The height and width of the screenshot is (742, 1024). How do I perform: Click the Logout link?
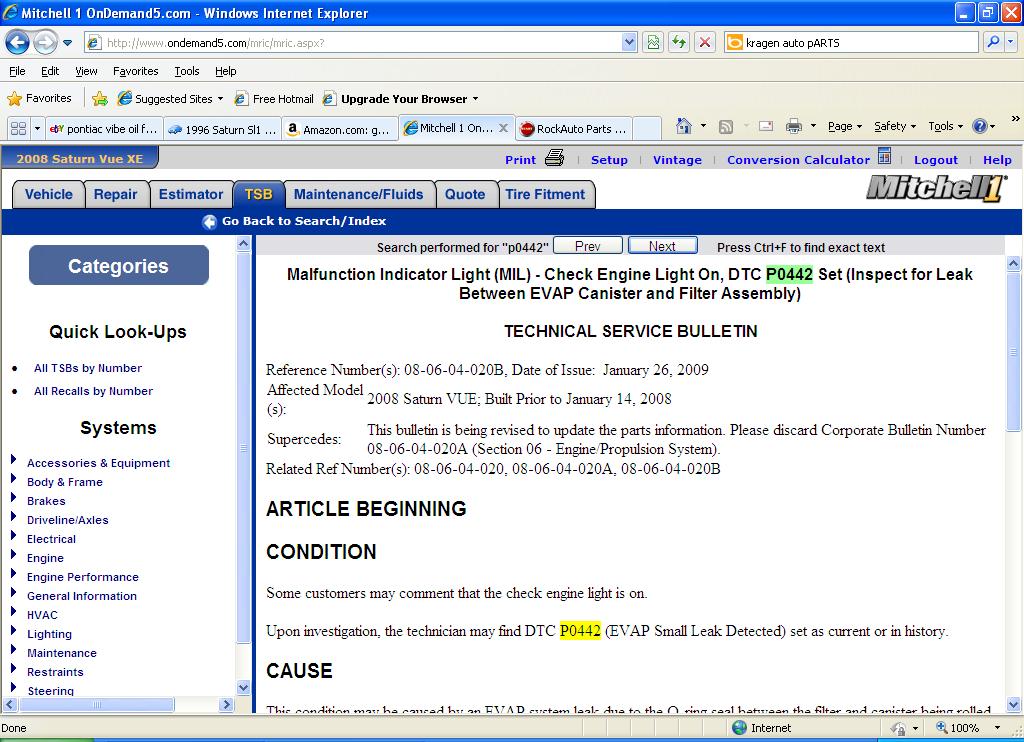tap(935, 160)
